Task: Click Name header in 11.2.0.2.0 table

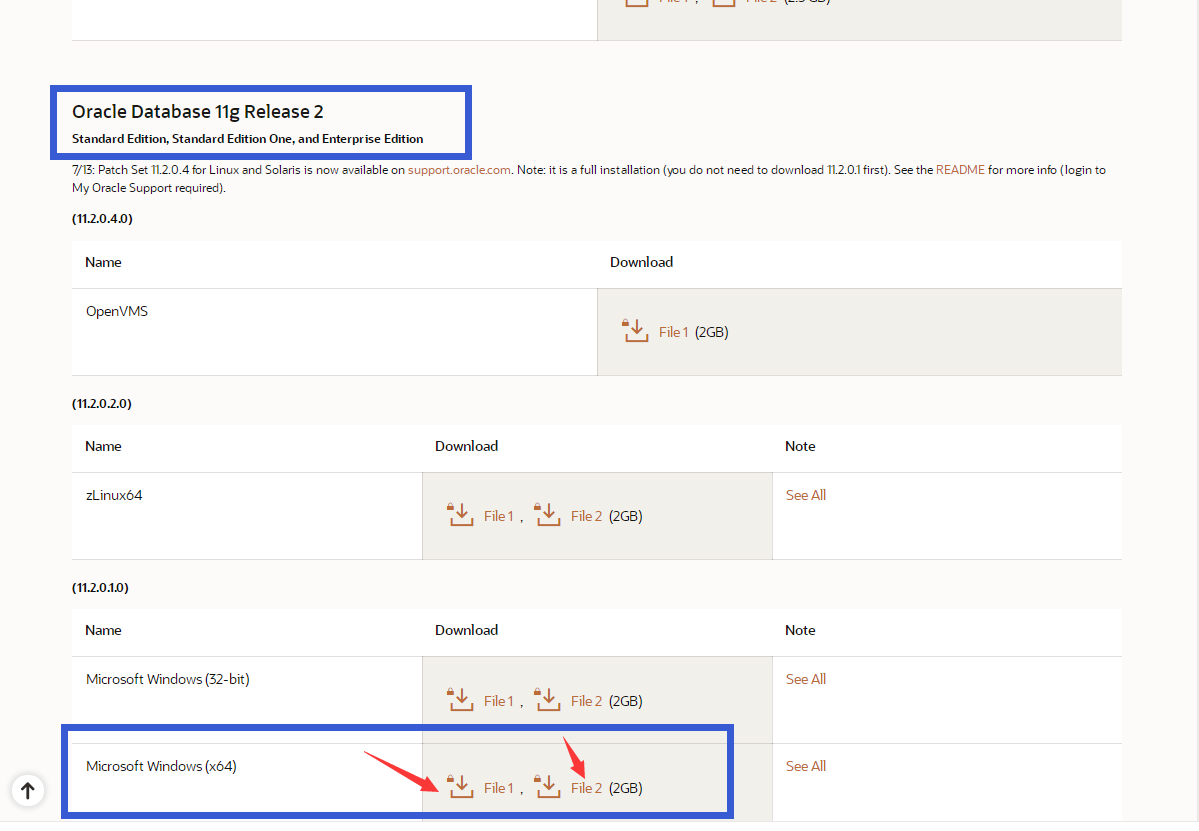Action: [x=103, y=446]
